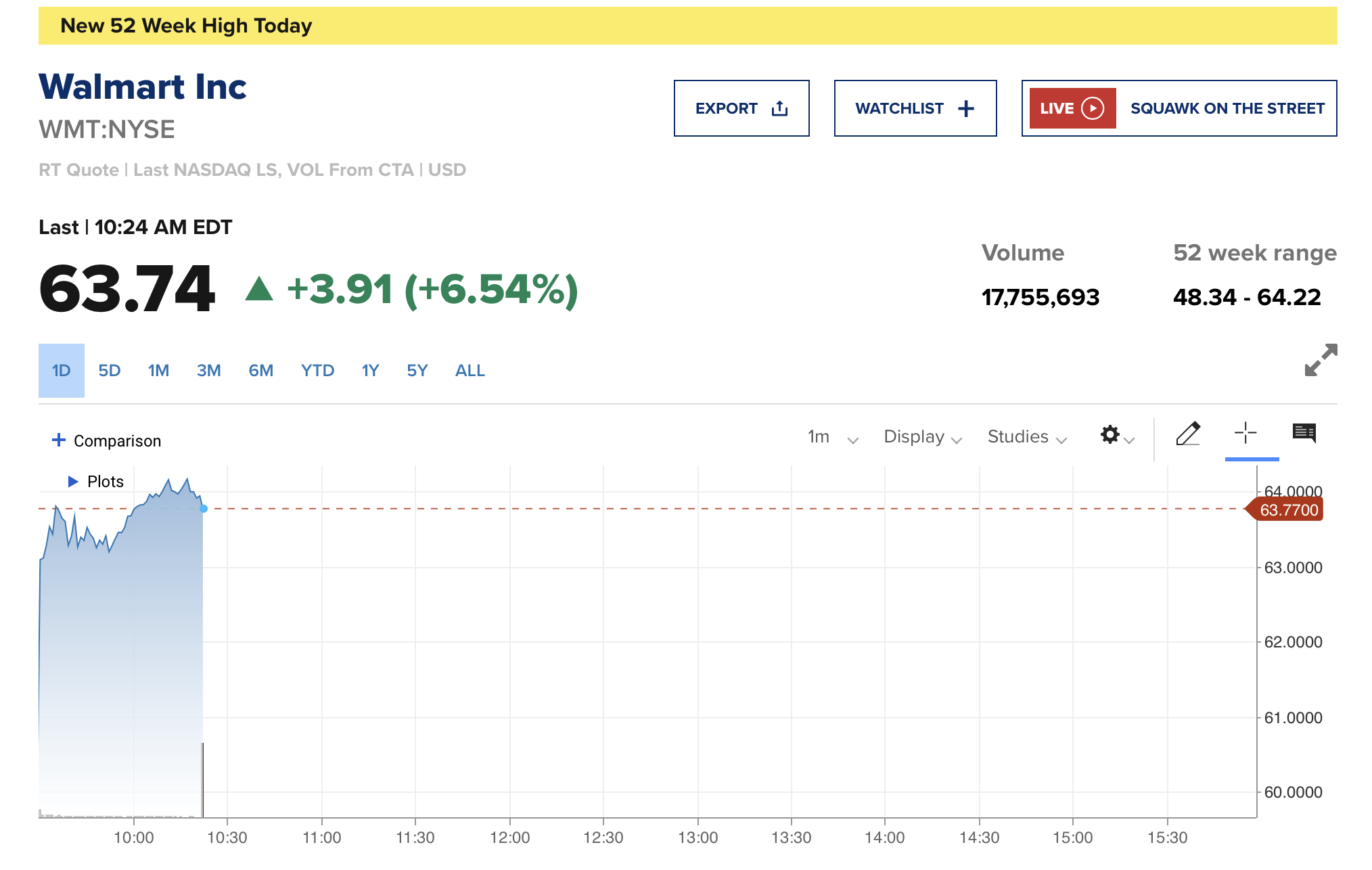Select the YTD range tab

tap(317, 371)
